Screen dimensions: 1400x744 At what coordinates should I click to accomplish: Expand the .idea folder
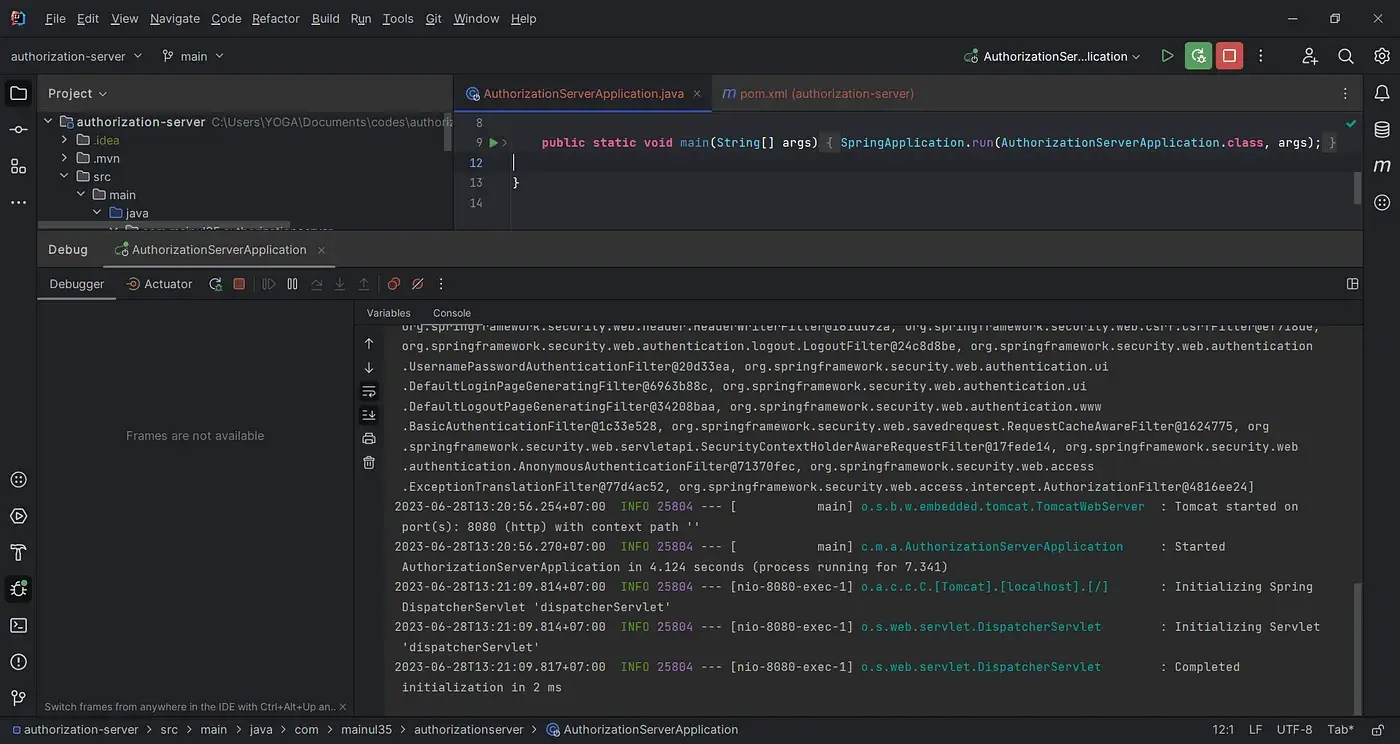65,140
